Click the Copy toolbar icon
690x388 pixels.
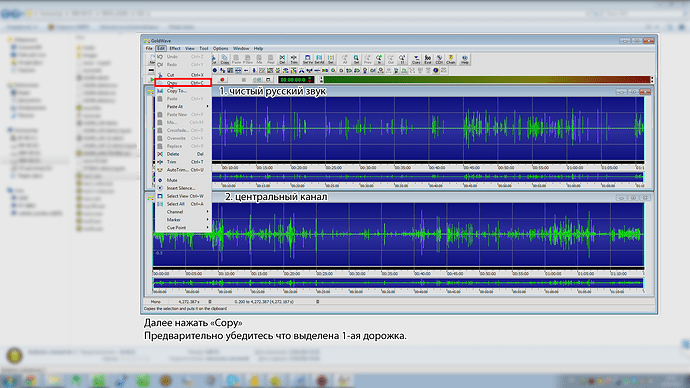coord(224,59)
